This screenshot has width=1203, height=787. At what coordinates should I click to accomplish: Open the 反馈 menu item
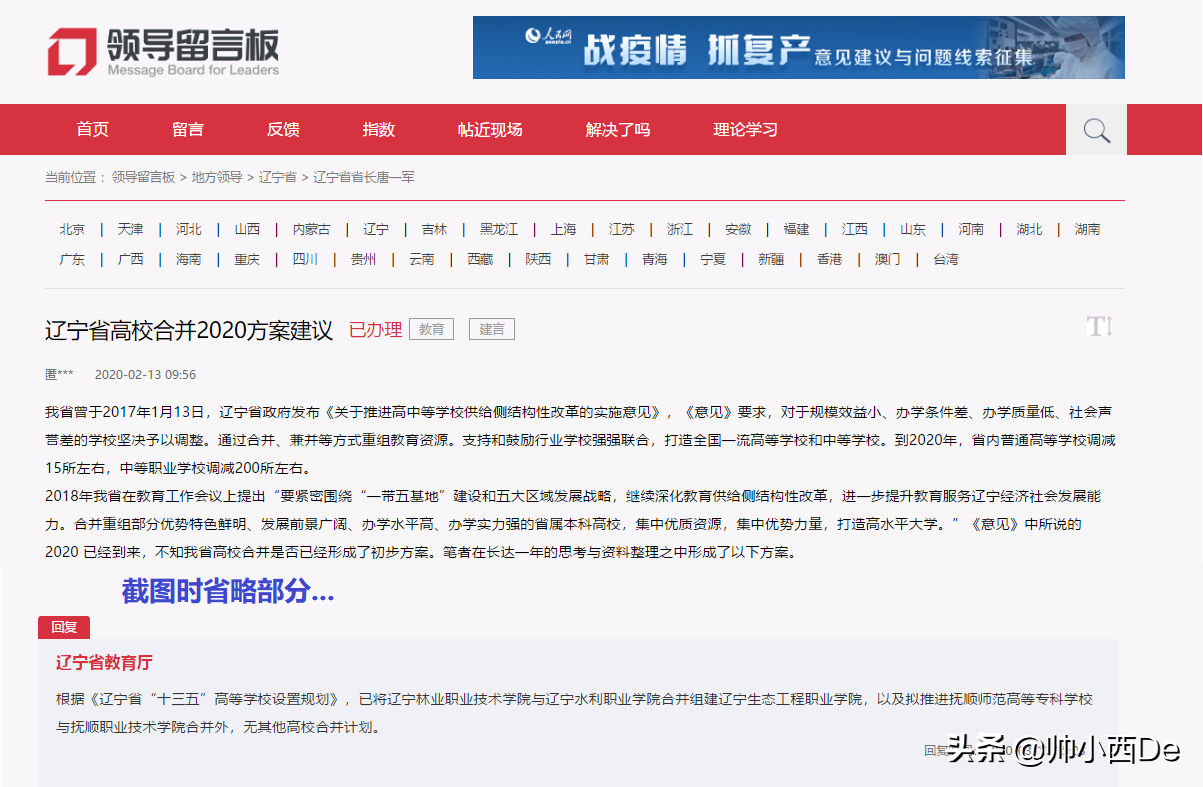click(x=283, y=129)
